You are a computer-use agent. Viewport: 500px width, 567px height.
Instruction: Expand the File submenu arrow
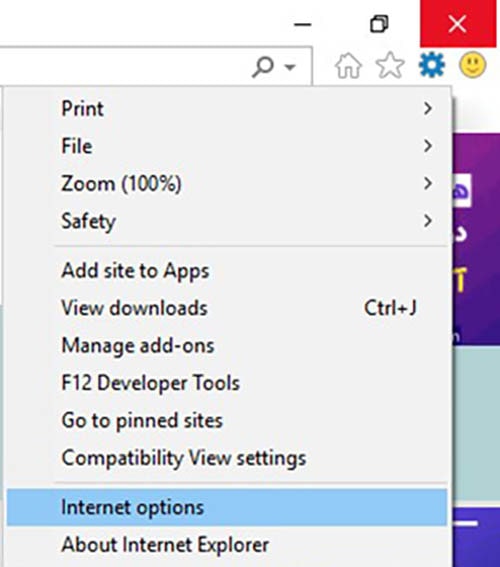click(x=428, y=146)
